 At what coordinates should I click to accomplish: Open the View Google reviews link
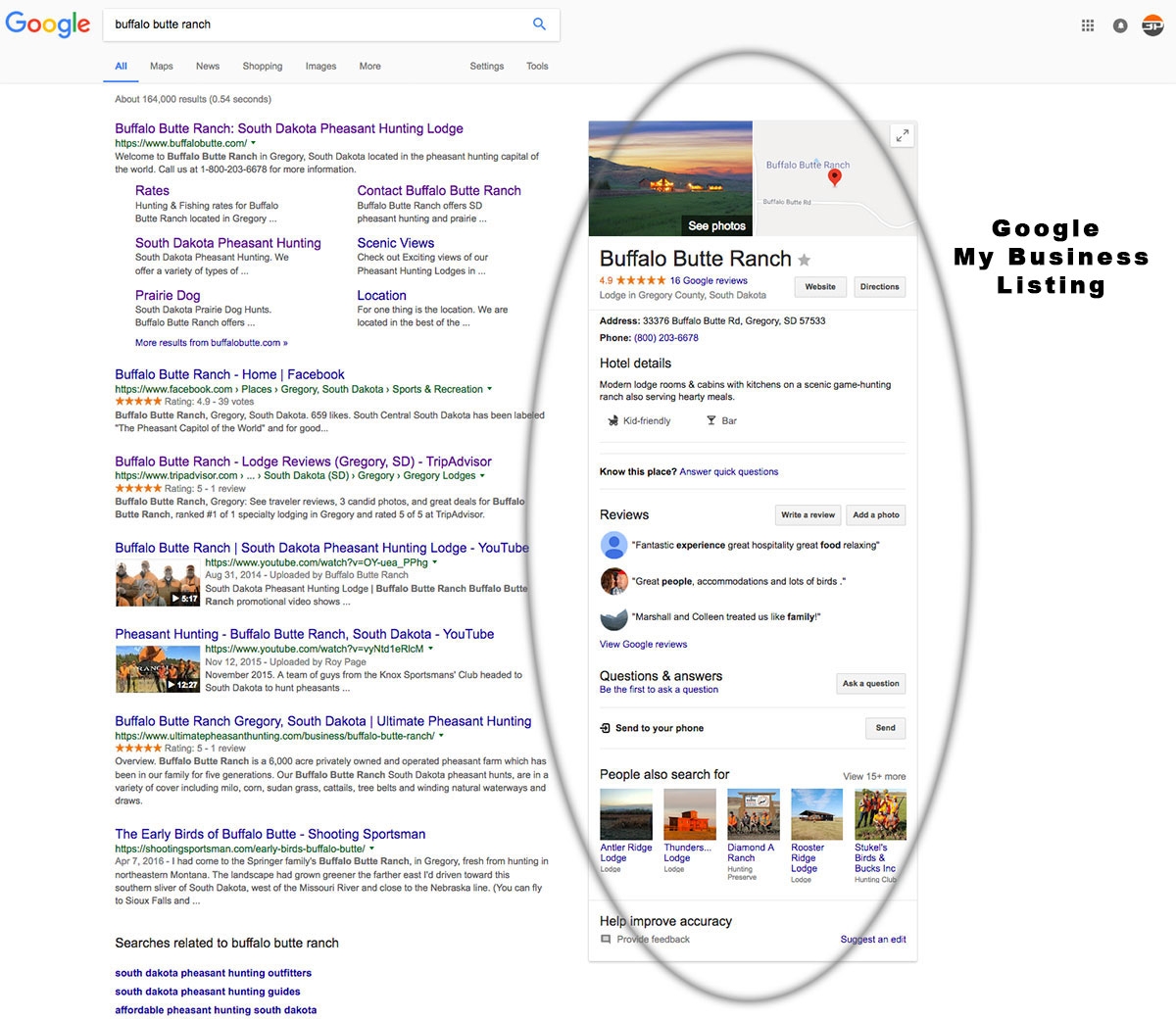[x=643, y=644]
